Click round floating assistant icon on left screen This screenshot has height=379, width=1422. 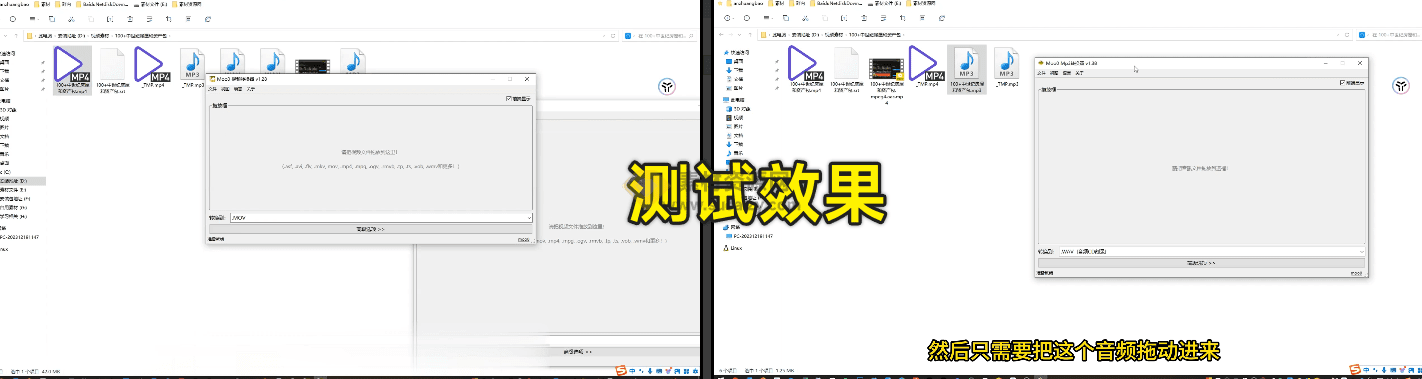668,88
